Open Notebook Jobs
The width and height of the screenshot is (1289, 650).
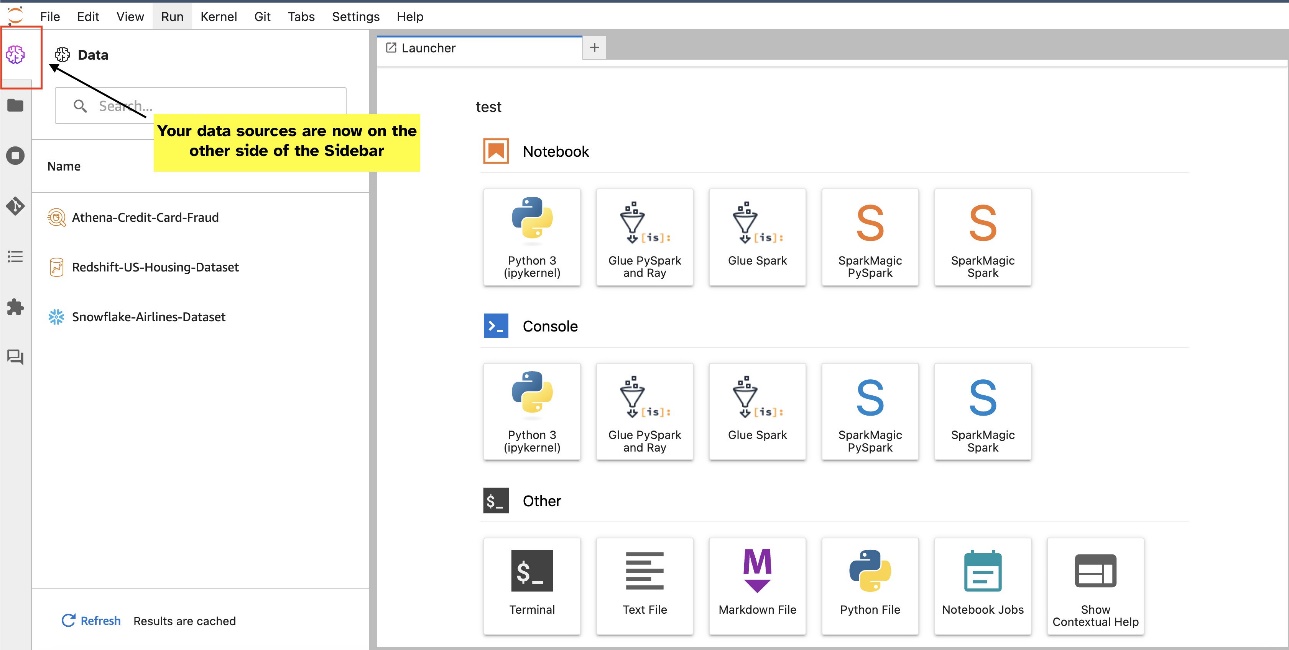(983, 586)
